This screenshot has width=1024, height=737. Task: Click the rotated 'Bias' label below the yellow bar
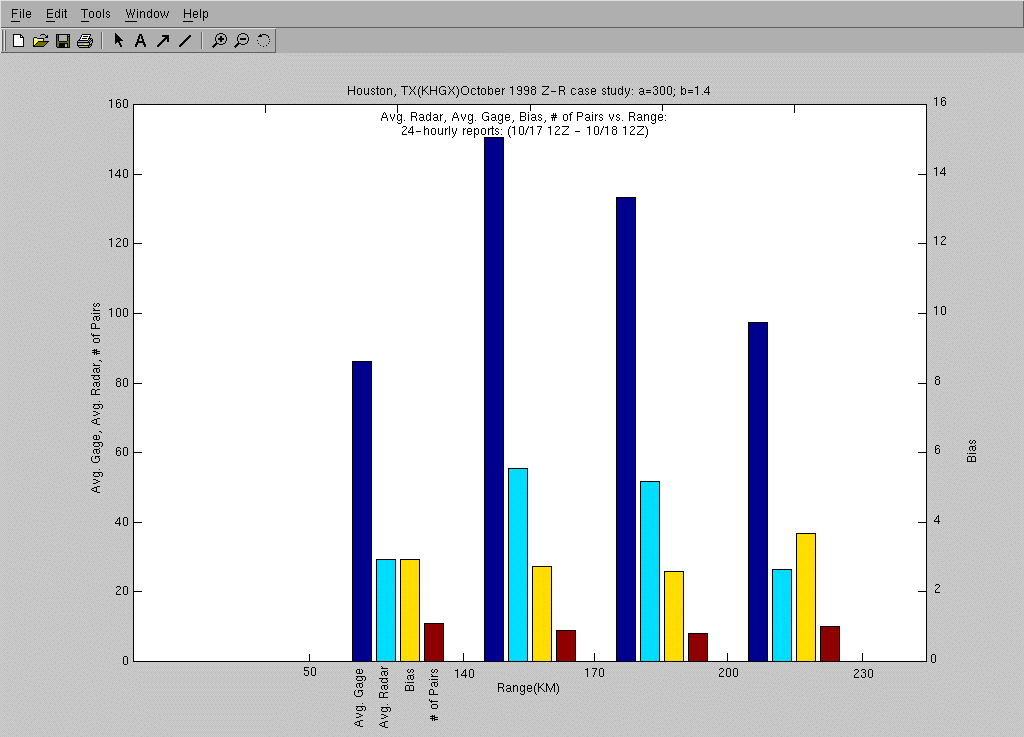(x=409, y=680)
